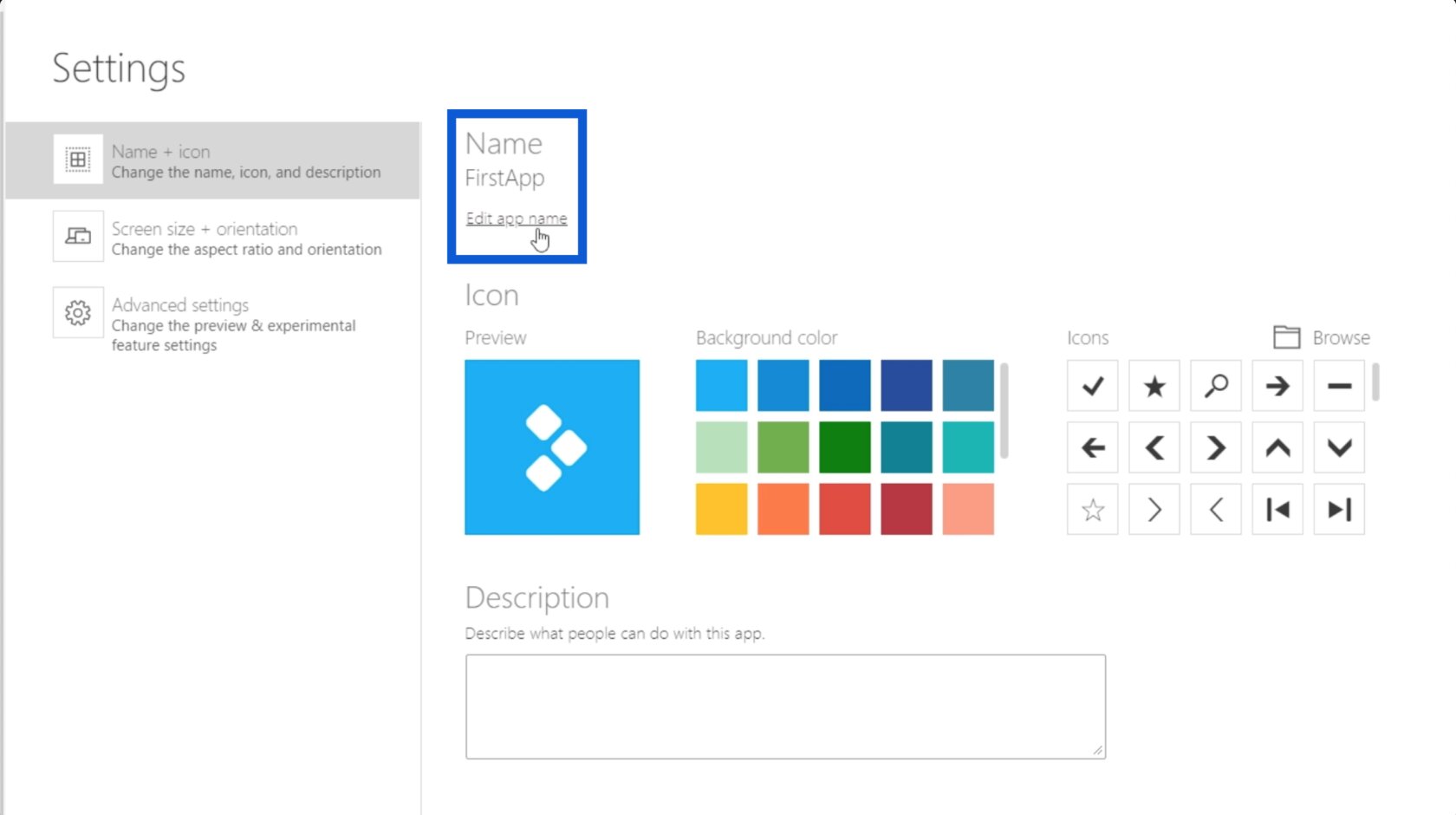
Task: Select the dark red background color swatch
Action: pyautogui.click(x=906, y=509)
